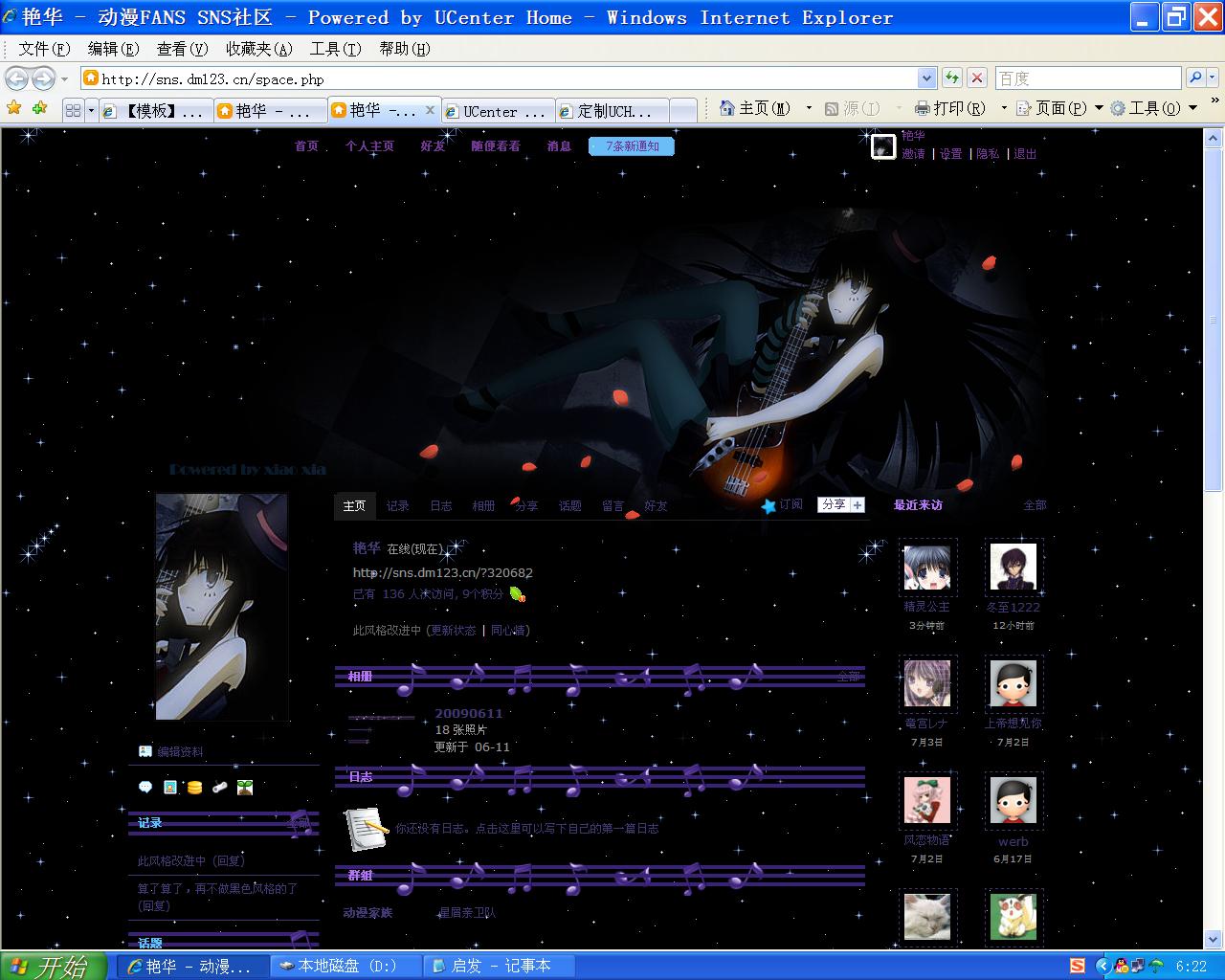Open the 查看(V) menu

[182, 49]
